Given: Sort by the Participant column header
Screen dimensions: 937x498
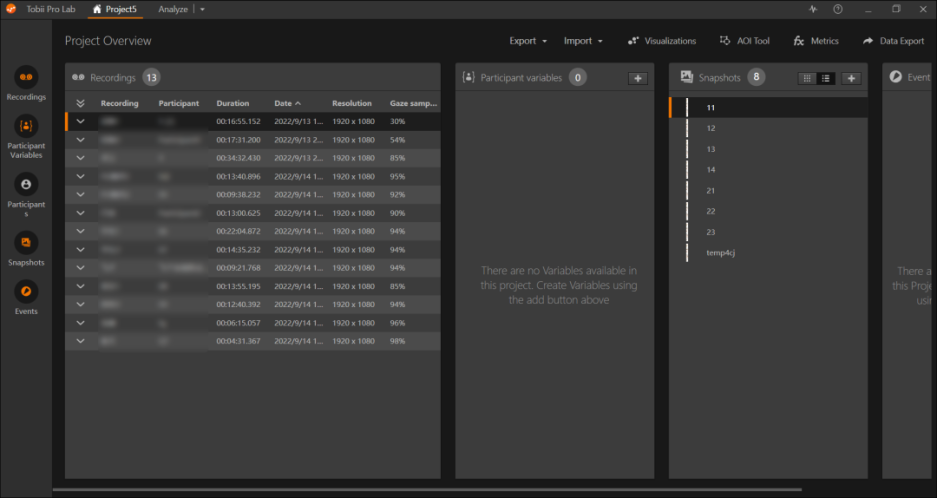Looking at the screenshot, I should [179, 103].
